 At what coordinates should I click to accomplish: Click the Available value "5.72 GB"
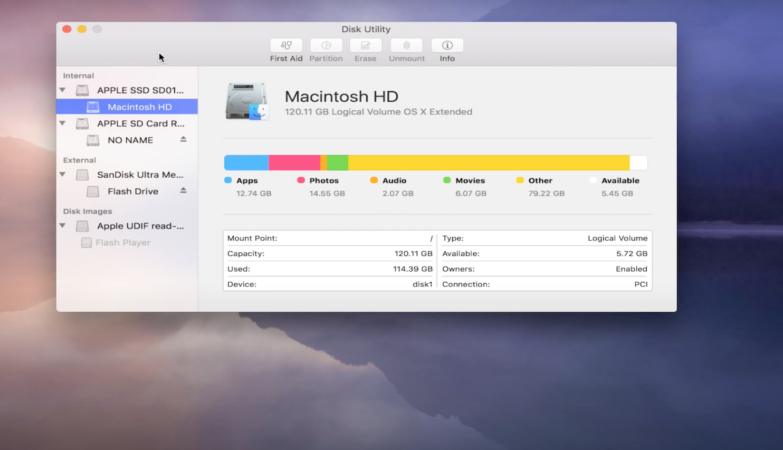(x=632, y=254)
